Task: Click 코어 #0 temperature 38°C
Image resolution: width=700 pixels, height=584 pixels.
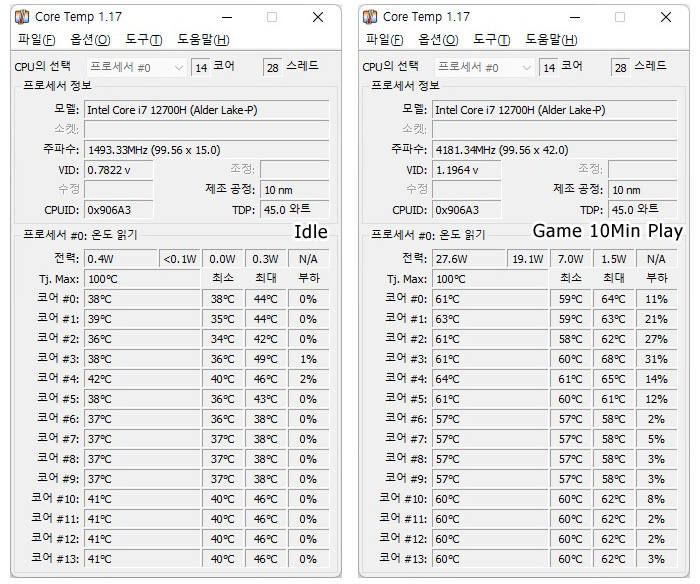Action: pyautogui.click(x=142, y=299)
